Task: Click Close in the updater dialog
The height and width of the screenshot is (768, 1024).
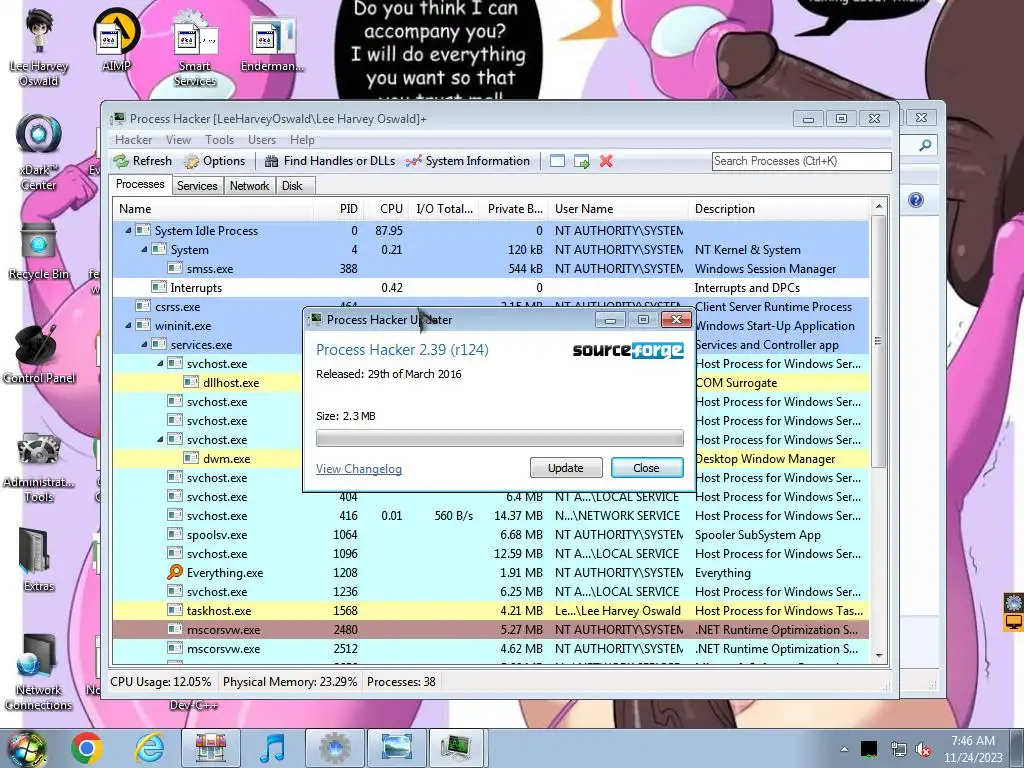Action: coord(647,468)
